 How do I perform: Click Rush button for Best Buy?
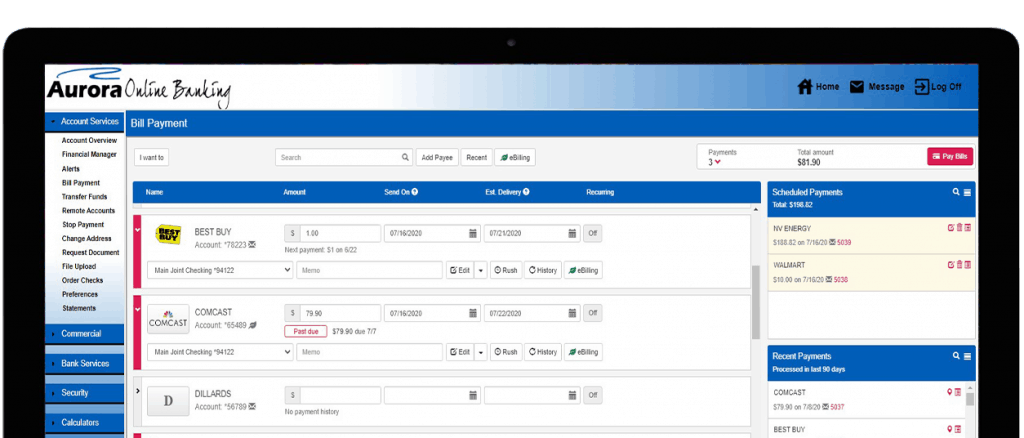506,270
